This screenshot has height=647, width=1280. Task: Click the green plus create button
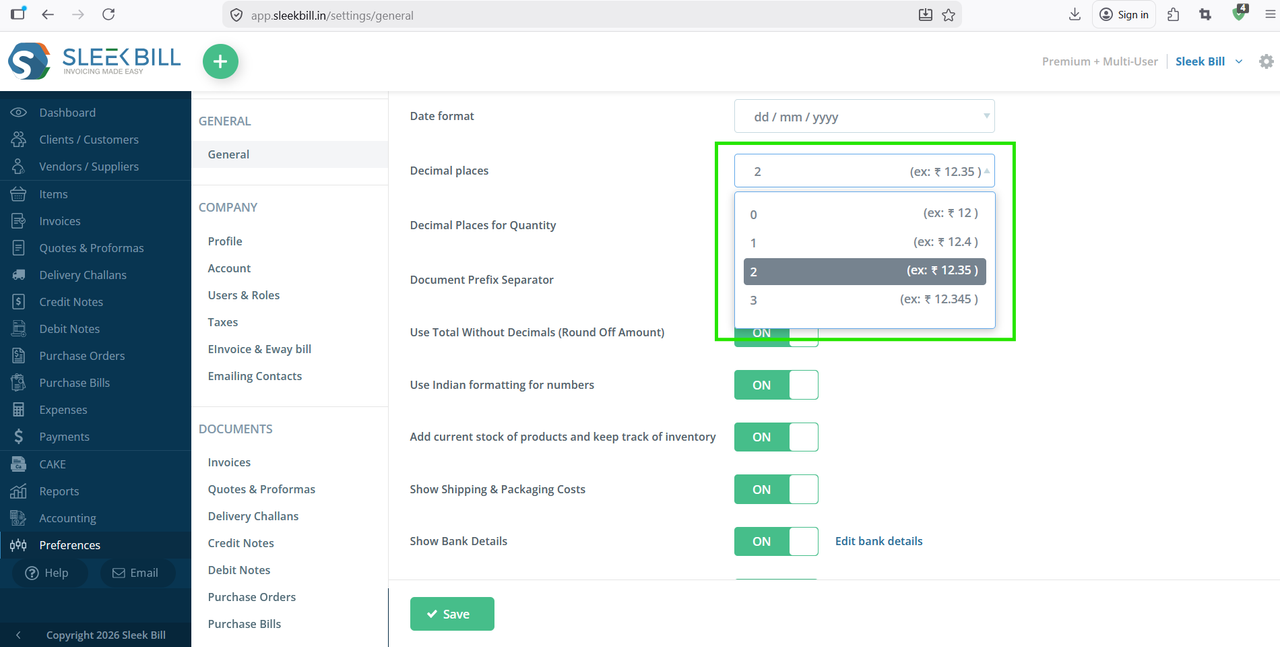[x=220, y=61]
